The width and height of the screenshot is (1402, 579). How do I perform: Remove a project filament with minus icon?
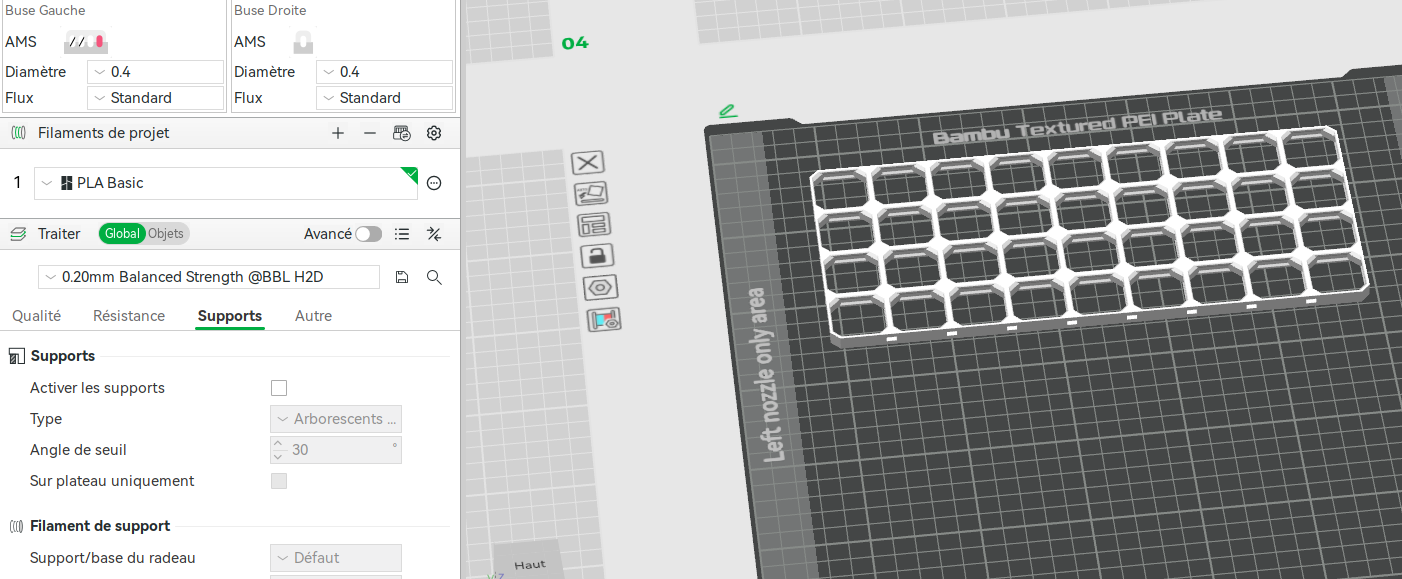click(x=370, y=133)
